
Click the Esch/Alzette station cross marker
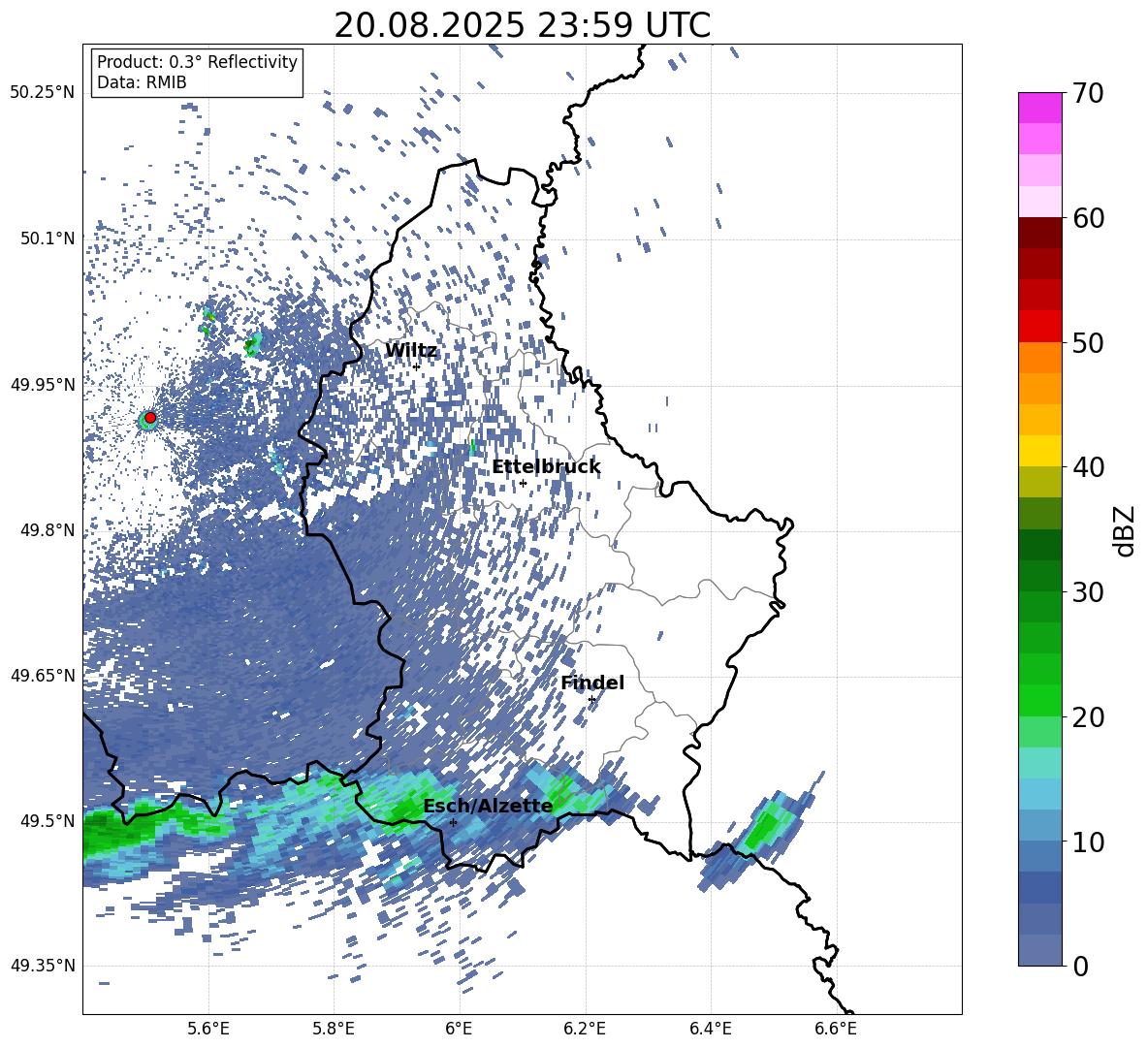click(x=453, y=822)
